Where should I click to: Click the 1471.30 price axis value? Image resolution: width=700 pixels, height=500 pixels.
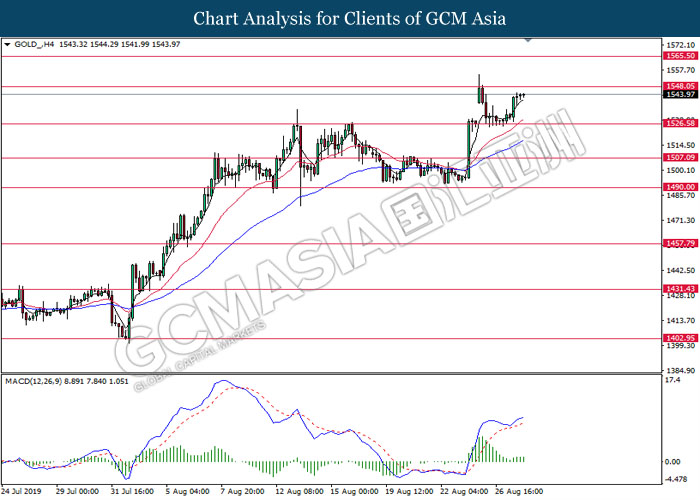[x=680, y=220]
